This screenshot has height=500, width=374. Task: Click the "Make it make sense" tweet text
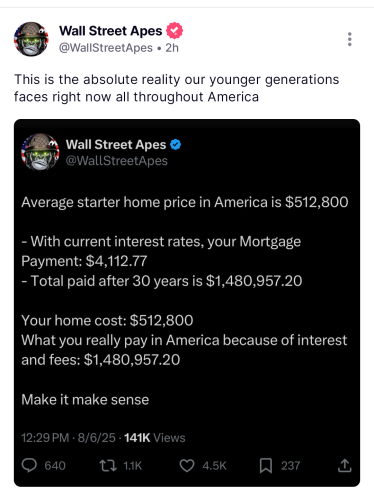pyautogui.click(x=85, y=399)
